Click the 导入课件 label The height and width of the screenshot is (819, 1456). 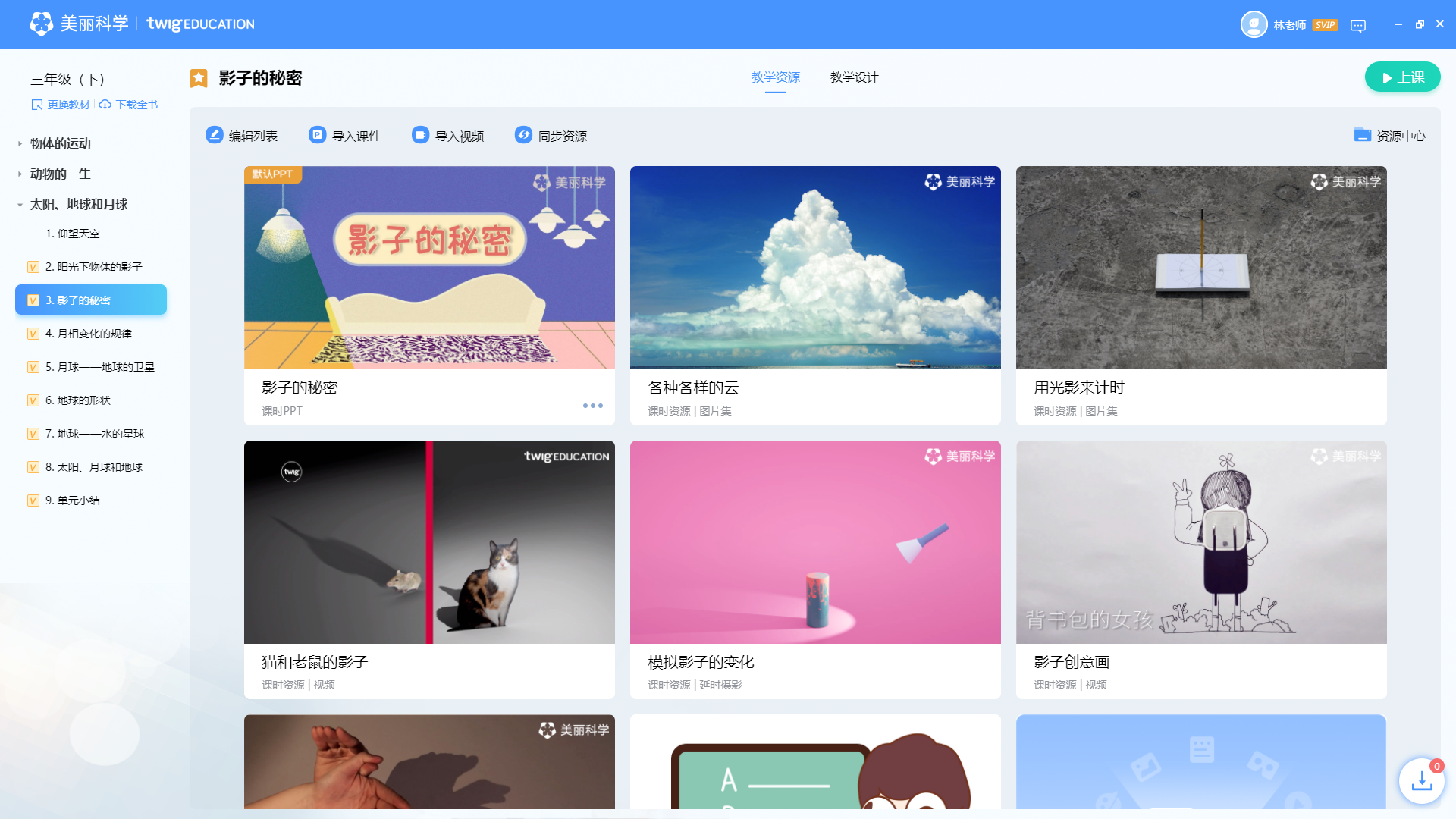tap(356, 136)
